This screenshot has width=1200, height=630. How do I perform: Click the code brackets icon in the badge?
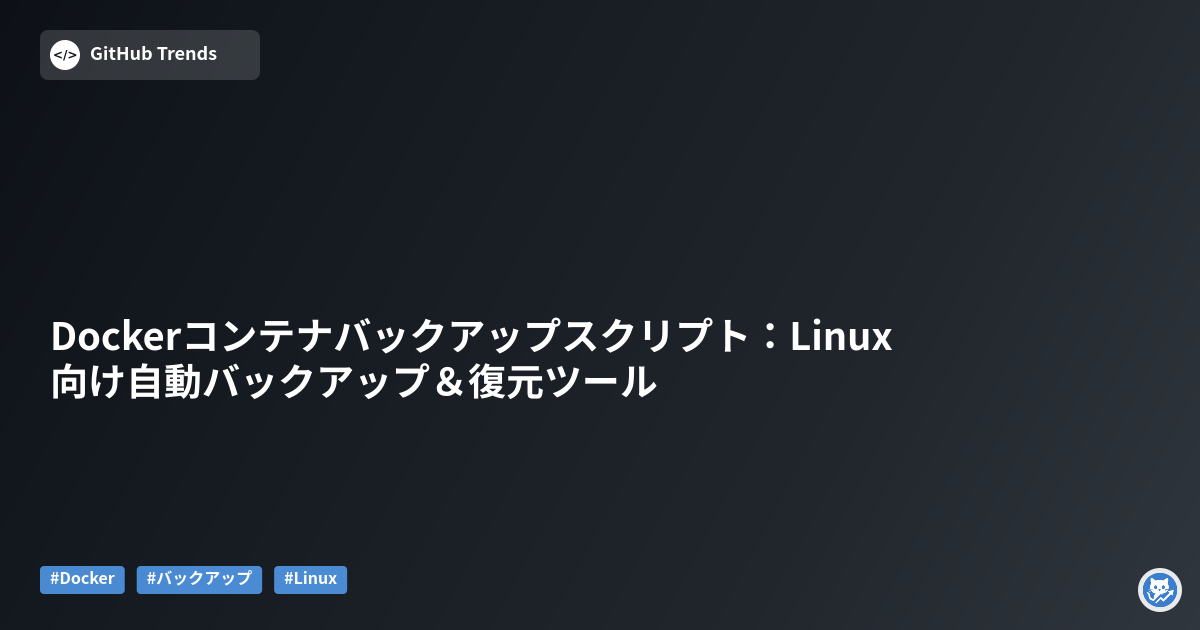coord(65,55)
